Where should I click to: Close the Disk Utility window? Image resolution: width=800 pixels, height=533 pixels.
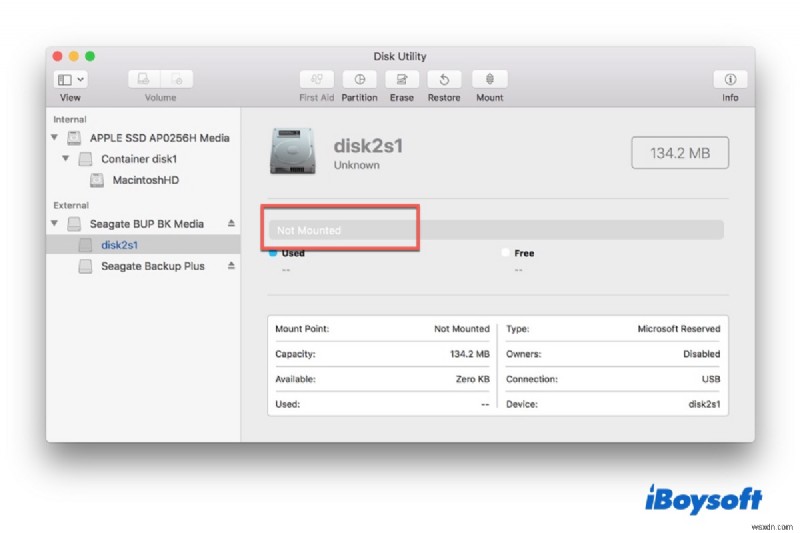pyautogui.click(x=58, y=56)
